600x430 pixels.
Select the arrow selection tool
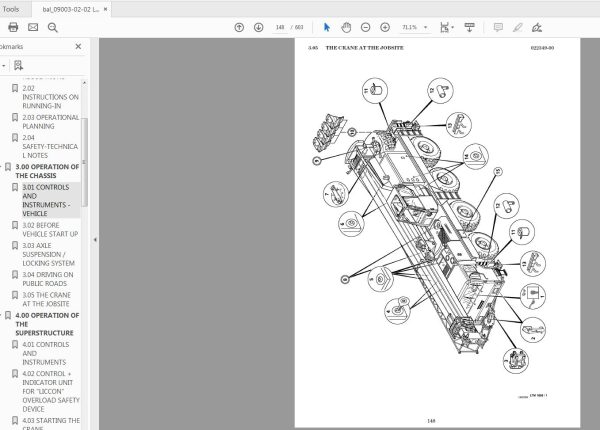click(327, 27)
